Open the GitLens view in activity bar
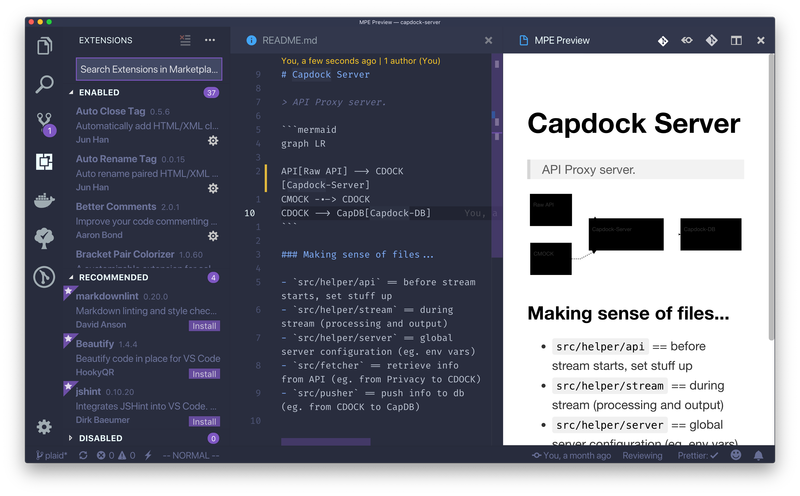800x496 pixels. point(44,277)
